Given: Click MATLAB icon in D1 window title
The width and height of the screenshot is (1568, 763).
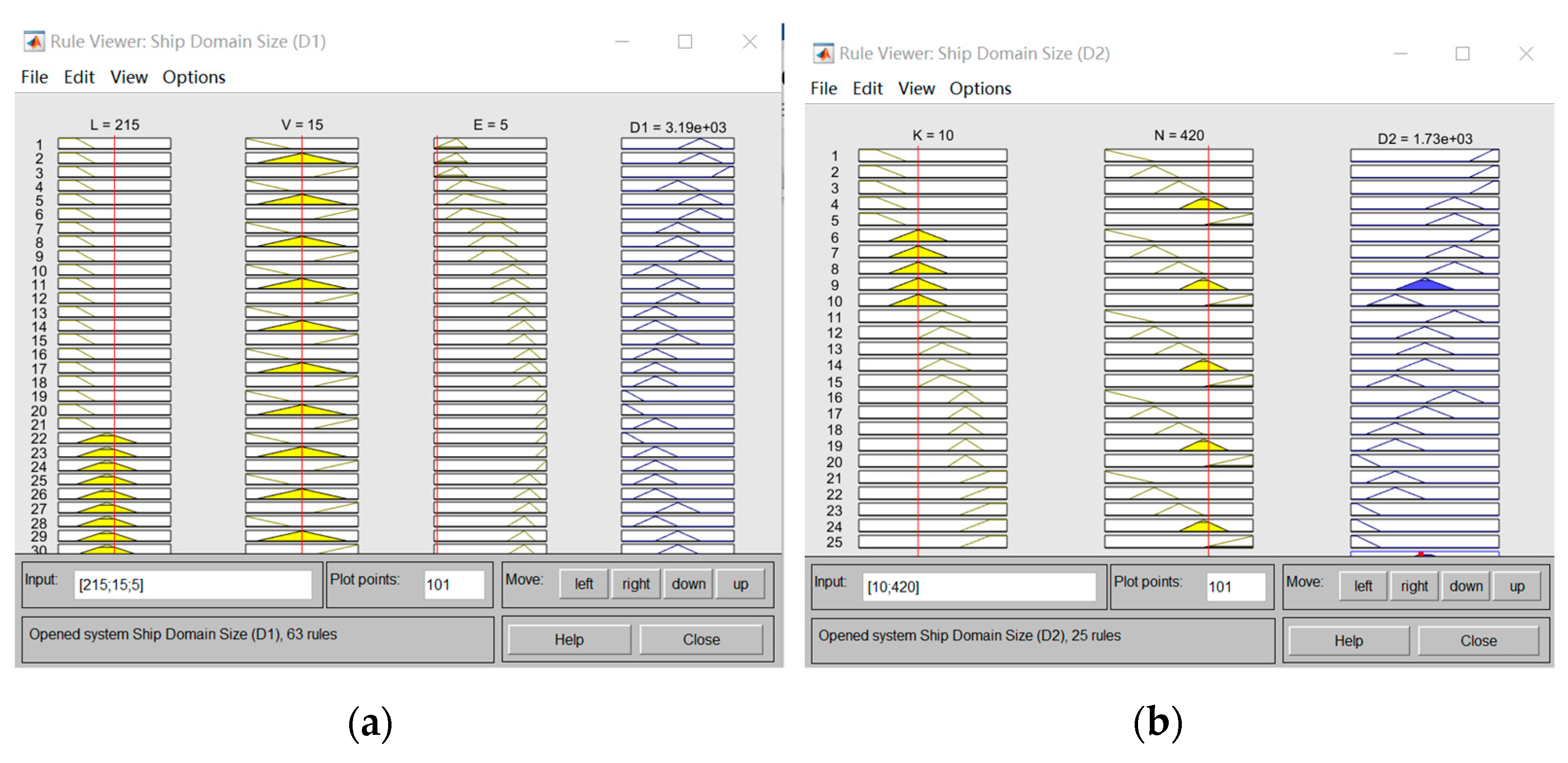Looking at the screenshot, I should [34, 41].
